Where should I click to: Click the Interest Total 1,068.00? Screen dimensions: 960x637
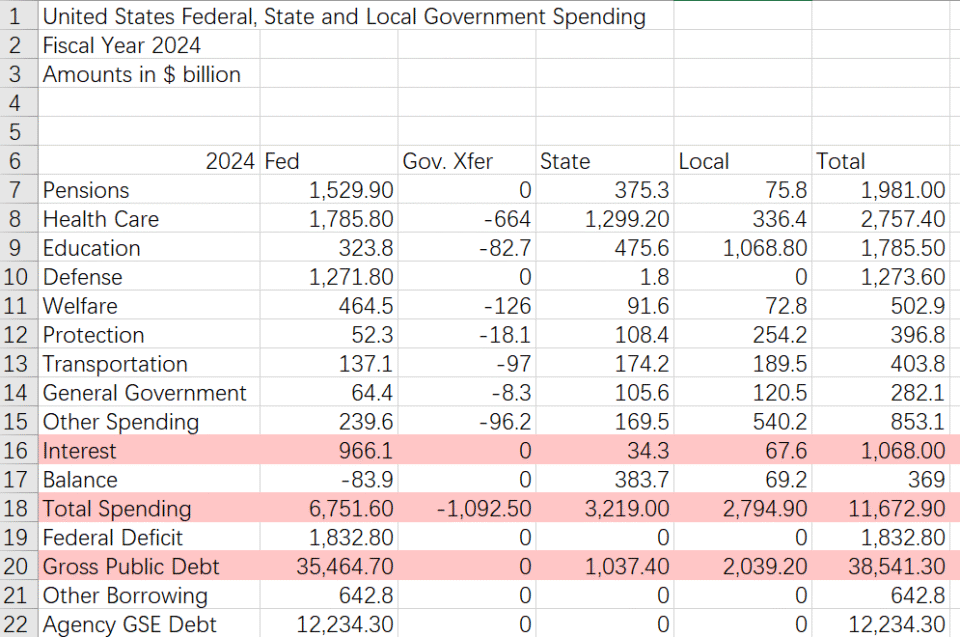coord(881,450)
